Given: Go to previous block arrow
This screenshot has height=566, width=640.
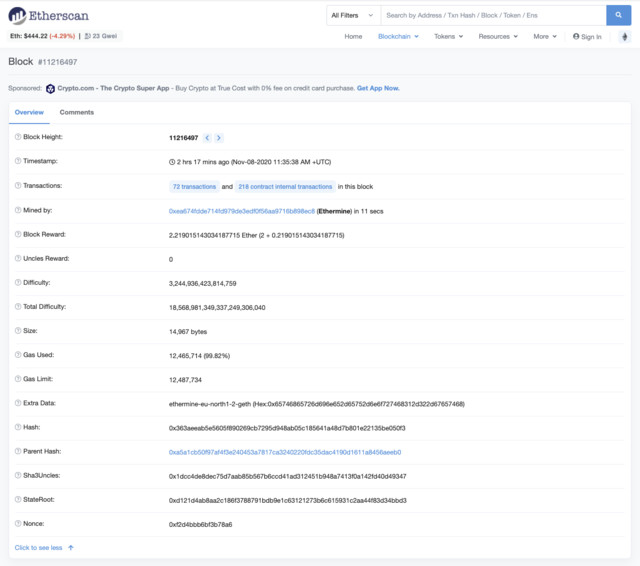Looking at the screenshot, I should click(207, 138).
